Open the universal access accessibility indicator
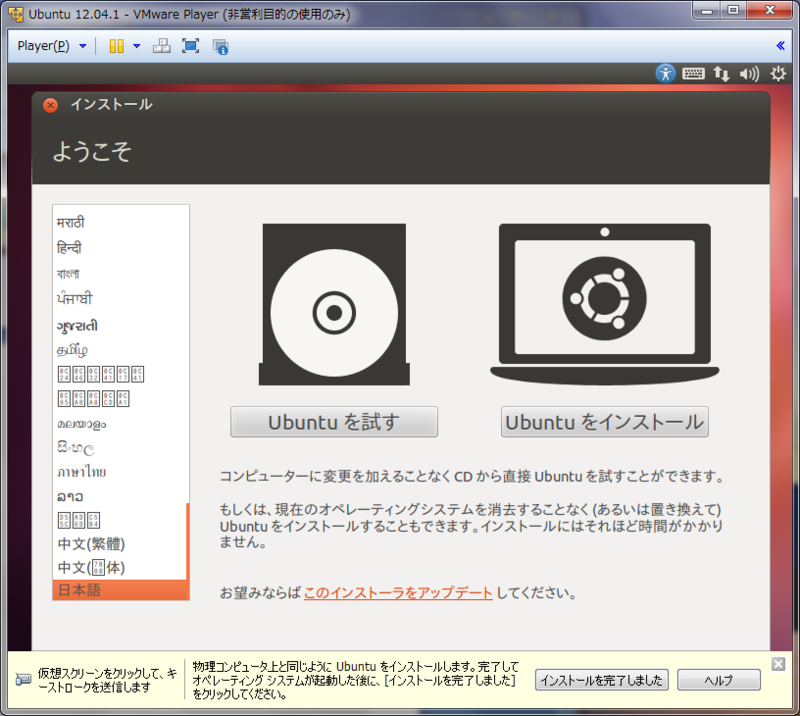Viewport: 800px width, 716px height. 665,74
